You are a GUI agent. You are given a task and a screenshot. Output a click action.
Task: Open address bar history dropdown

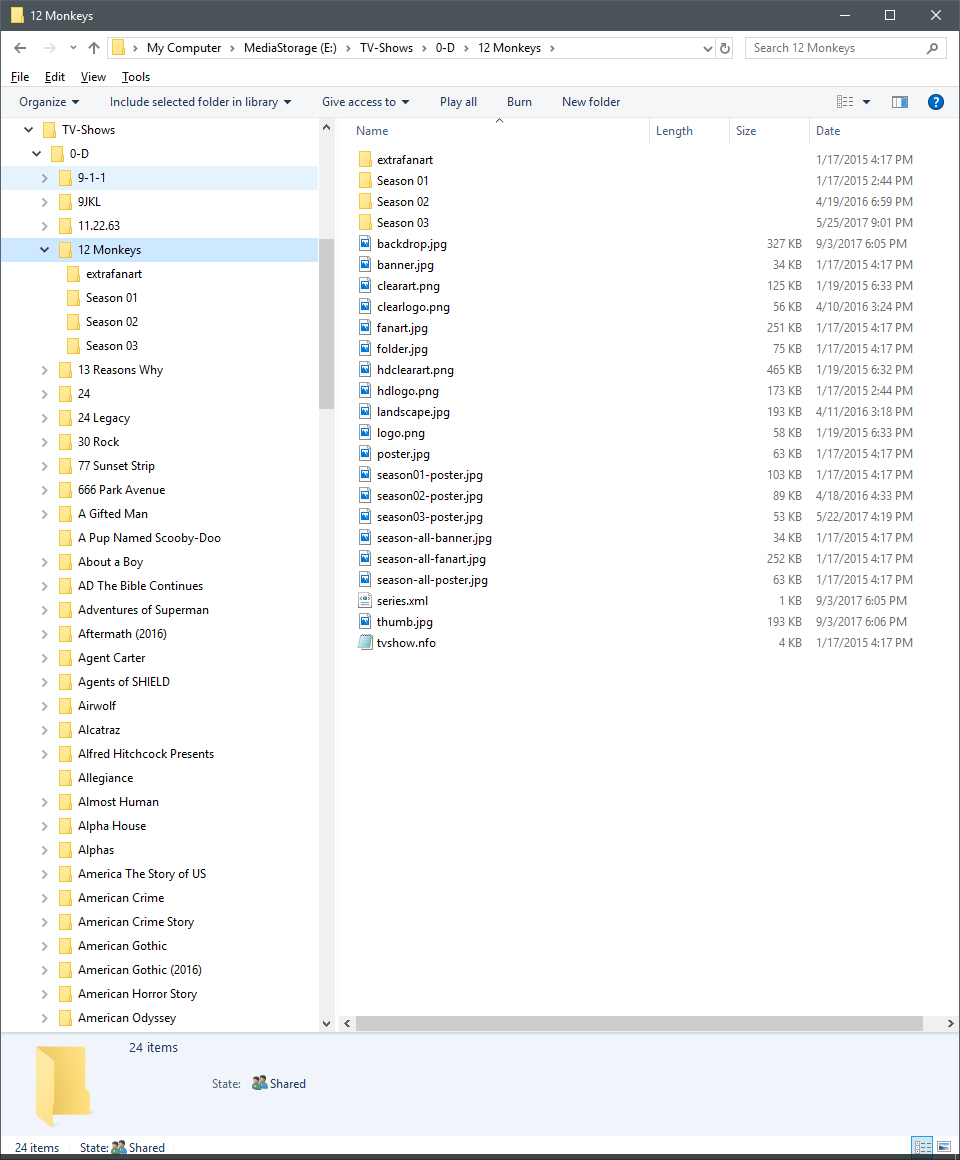[x=708, y=48]
